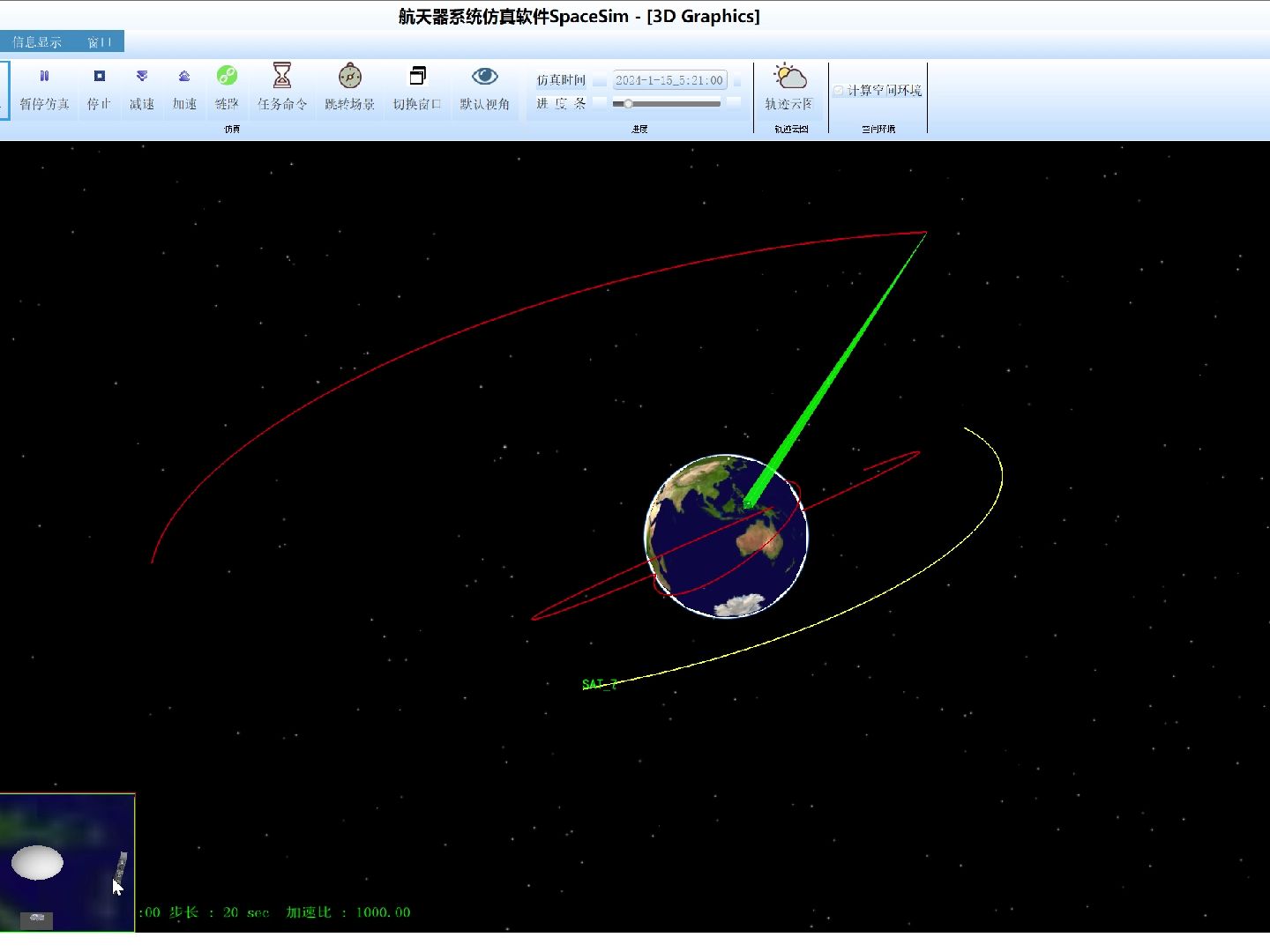
Task: Select the 暂停仿真 pause simulation icon
Action: 44,88
